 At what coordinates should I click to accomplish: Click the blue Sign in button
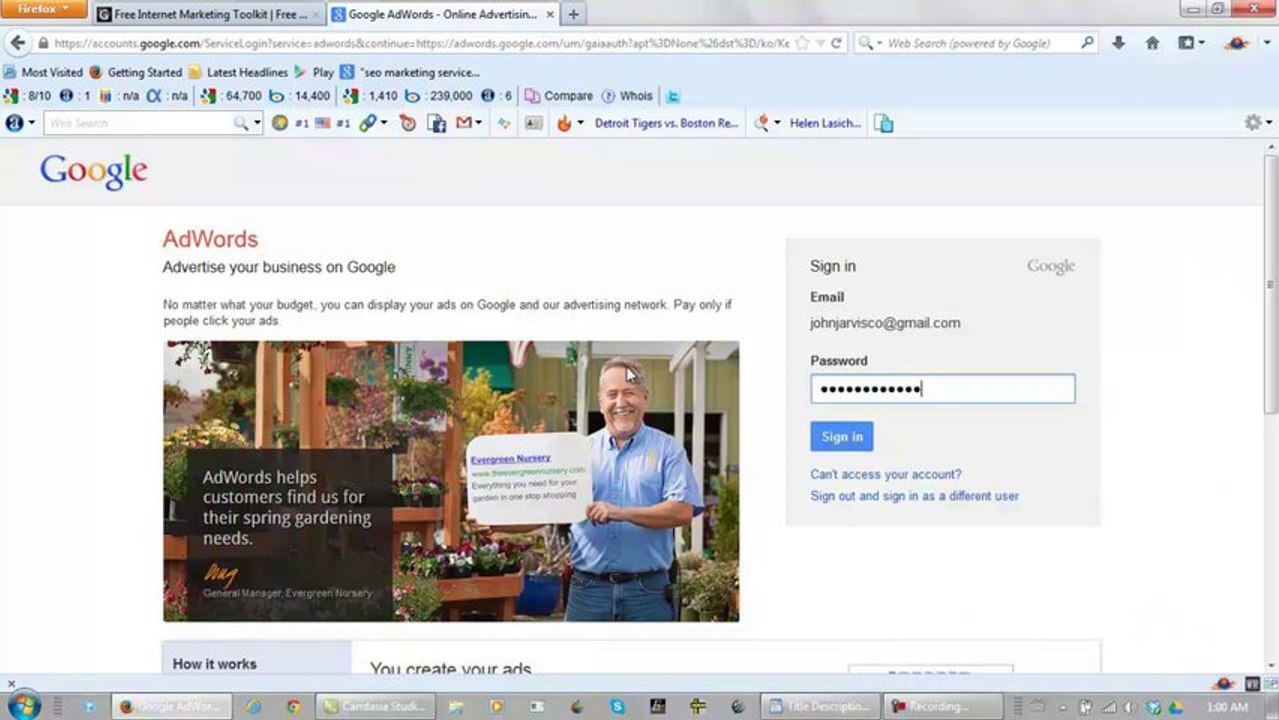(x=842, y=436)
